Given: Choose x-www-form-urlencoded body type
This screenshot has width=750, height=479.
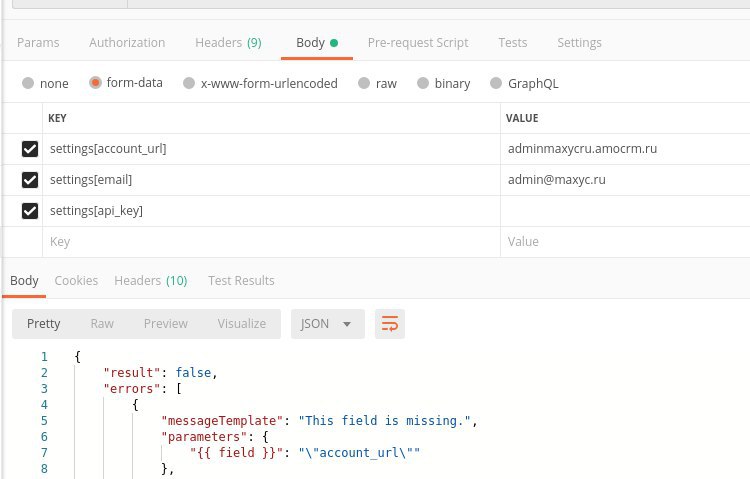Looking at the screenshot, I should [189, 83].
